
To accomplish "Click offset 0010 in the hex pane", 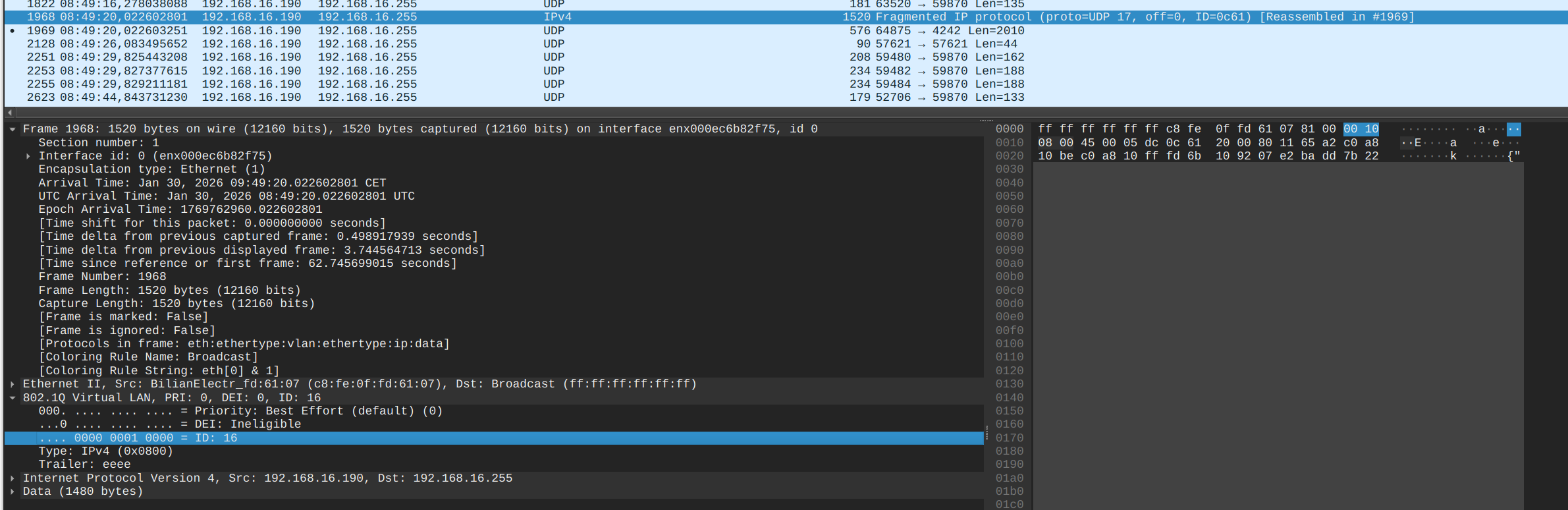I will tap(1010, 143).
